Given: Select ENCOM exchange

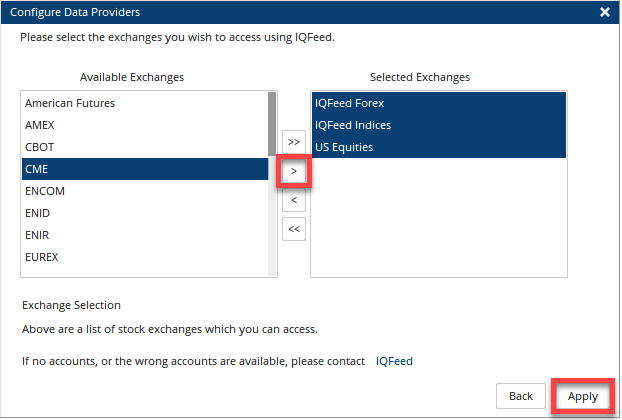Looking at the screenshot, I should [x=145, y=191].
